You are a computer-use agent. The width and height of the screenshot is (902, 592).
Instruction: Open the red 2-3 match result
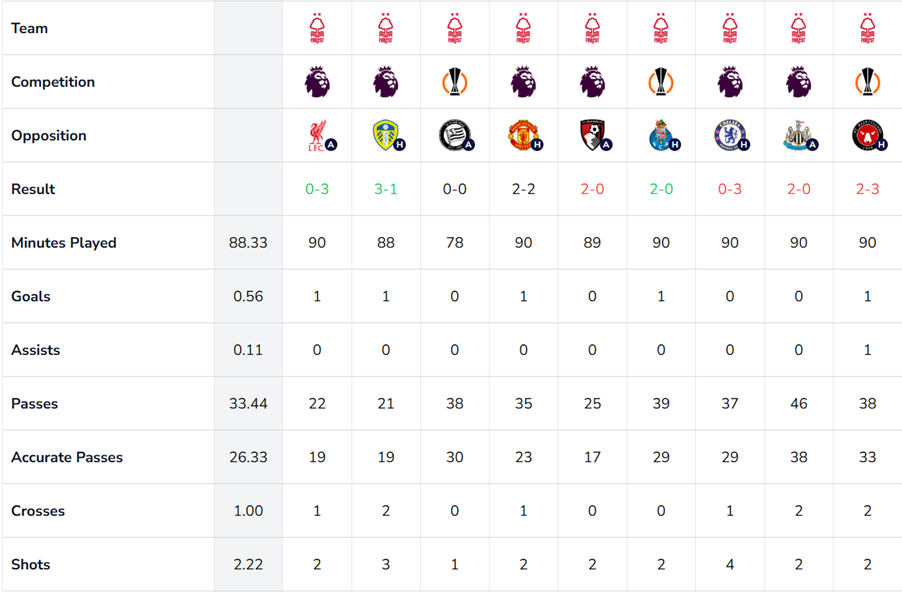tap(867, 189)
